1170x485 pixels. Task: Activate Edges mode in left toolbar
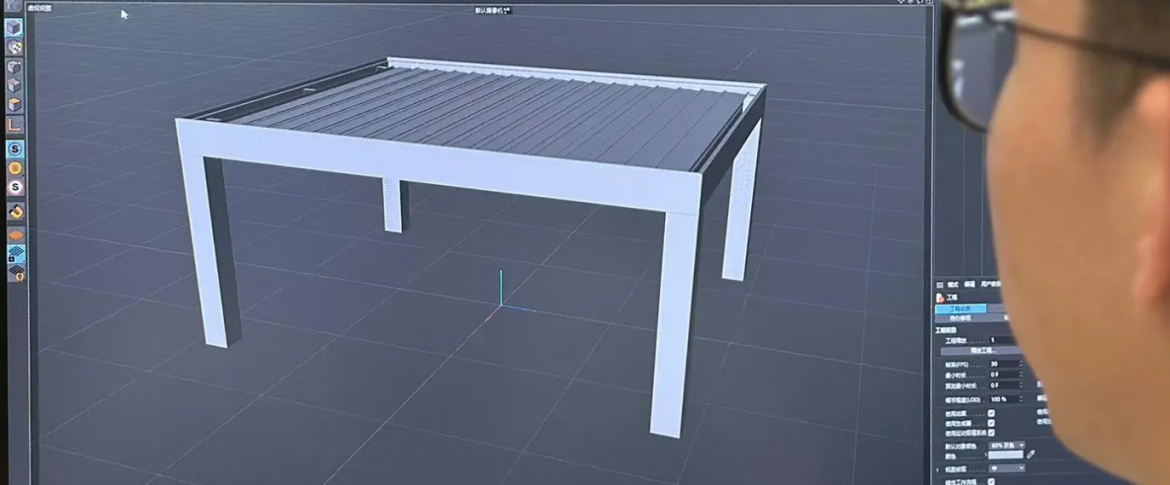(x=15, y=86)
